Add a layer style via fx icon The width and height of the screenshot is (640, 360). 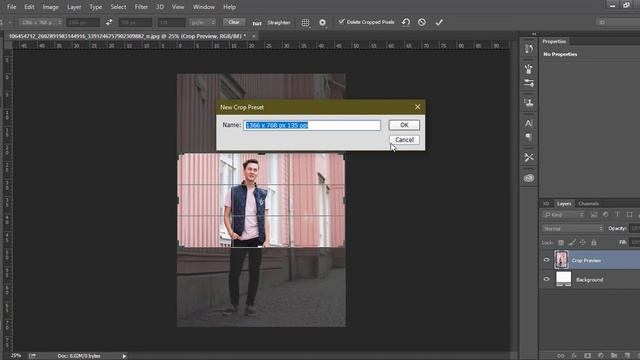coord(574,356)
